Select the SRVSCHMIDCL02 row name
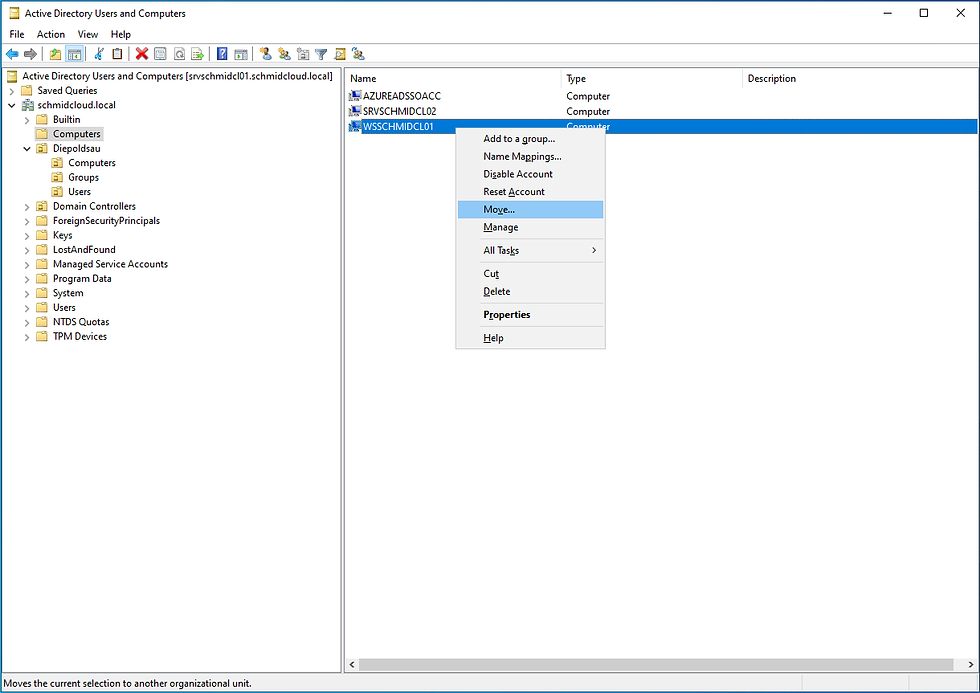The image size is (980, 693). [399, 111]
